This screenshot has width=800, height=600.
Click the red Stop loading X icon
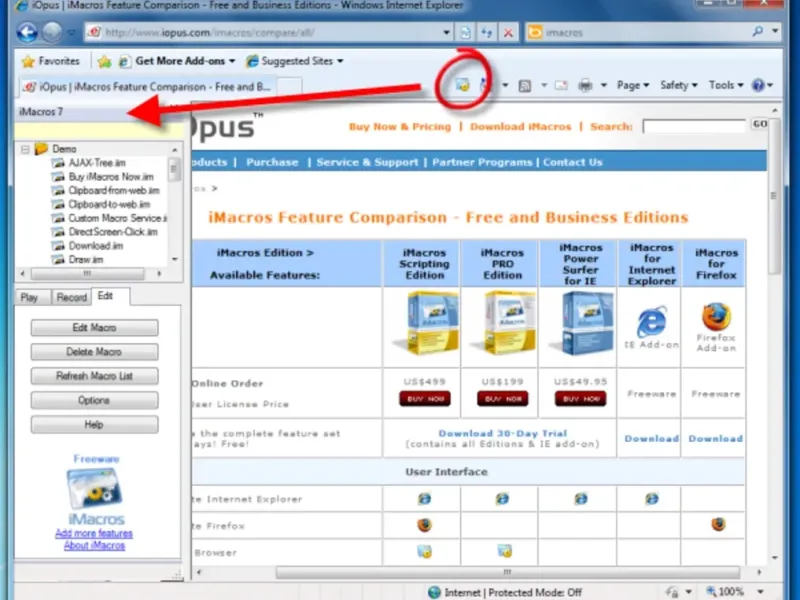point(508,33)
